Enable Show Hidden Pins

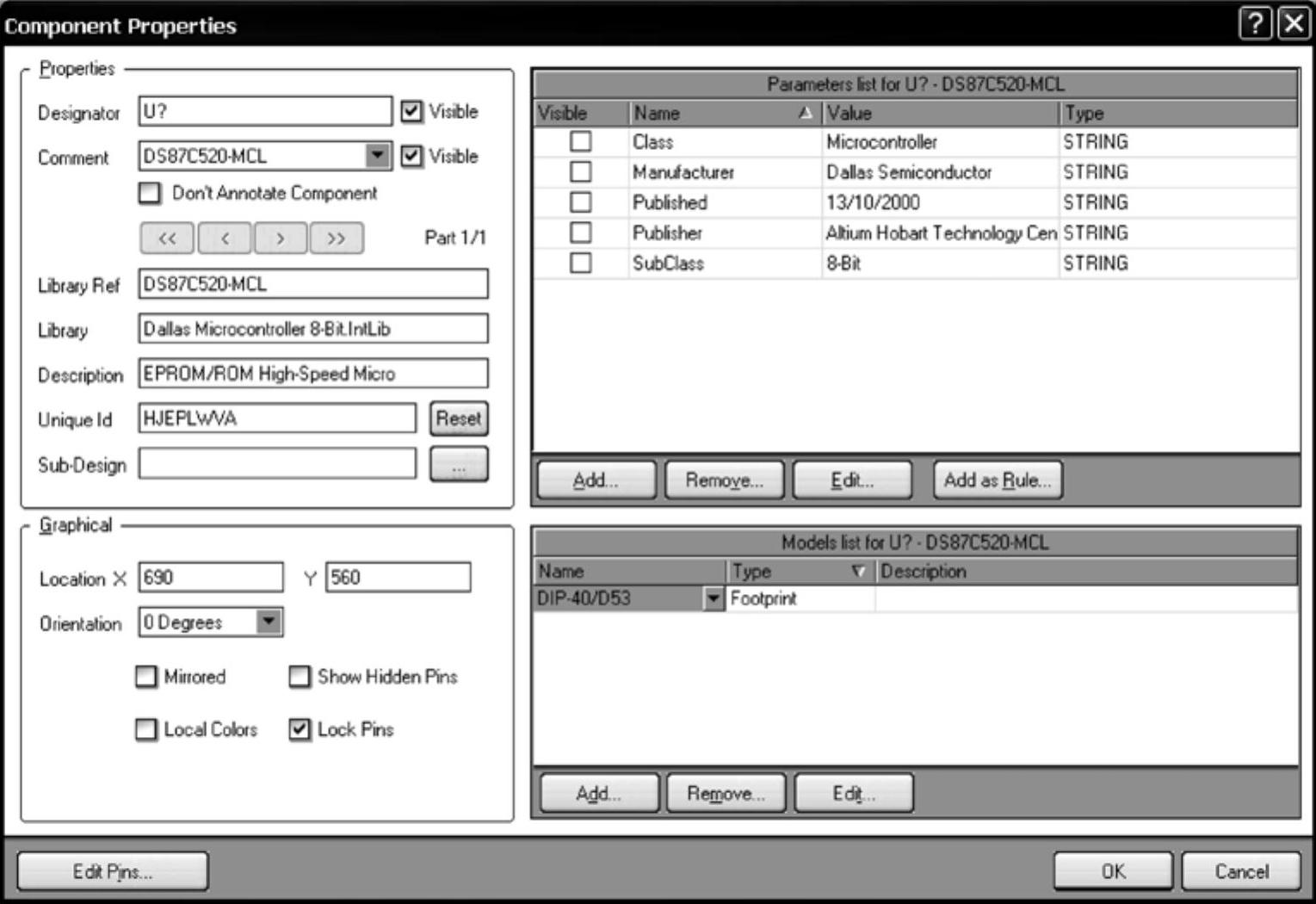300,677
